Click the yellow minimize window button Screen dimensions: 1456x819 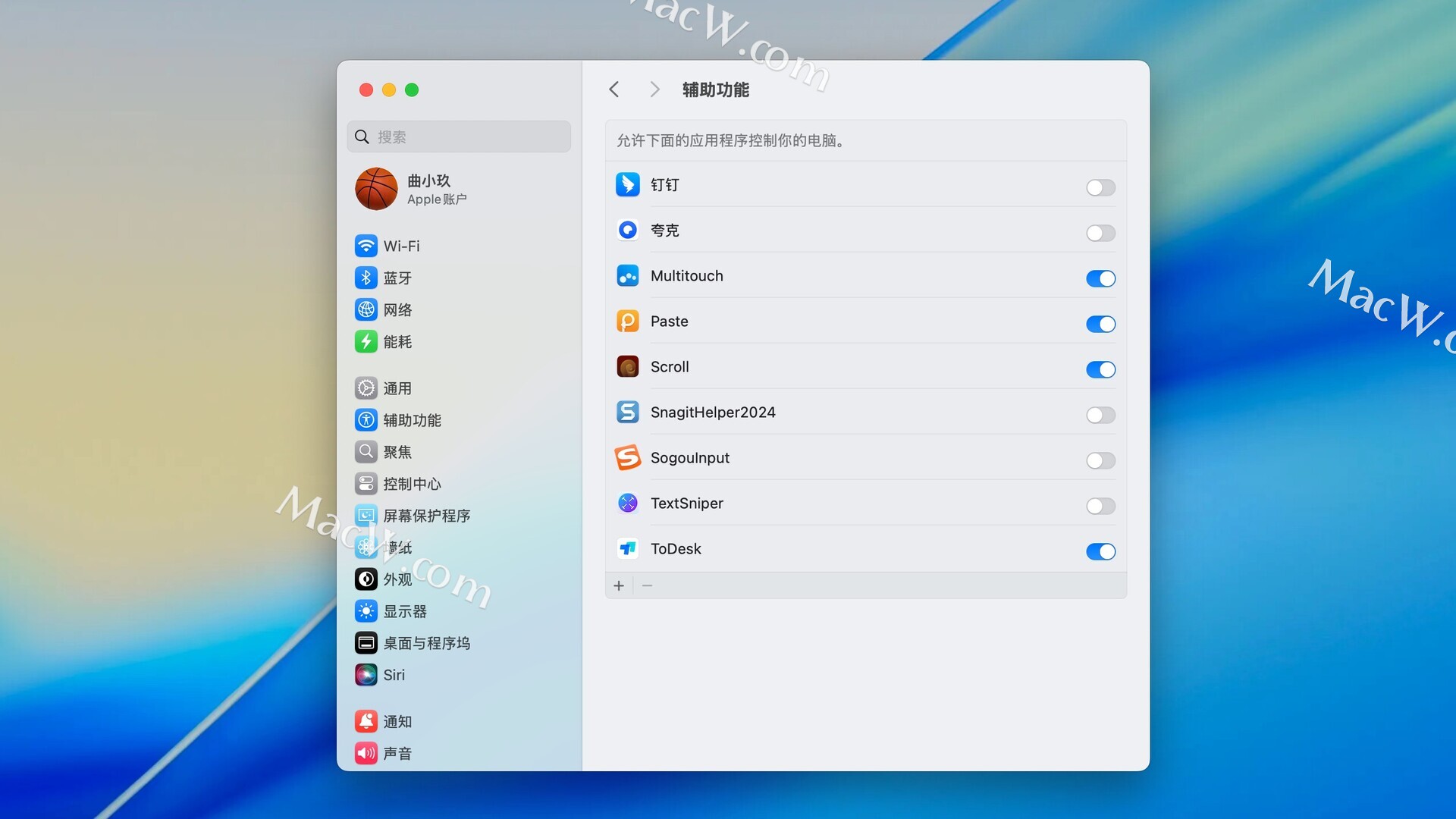tap(389, 90)
